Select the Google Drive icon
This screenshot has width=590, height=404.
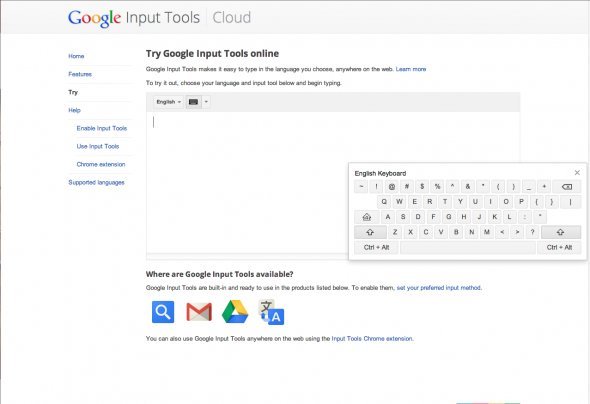tap(235, 312)
